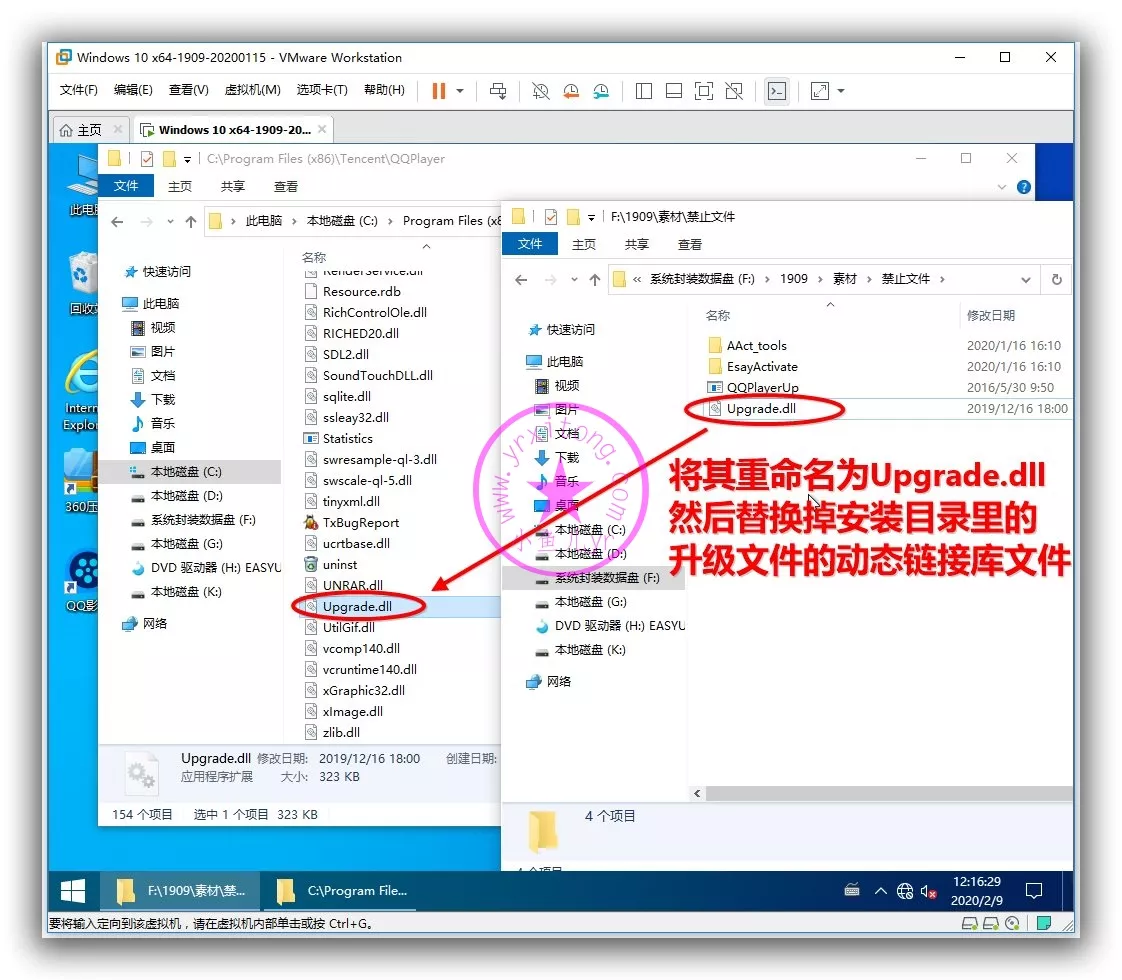Click the VMware pause virtual machine icon
The image size is (1122, 980).
[x=438, y=91]
